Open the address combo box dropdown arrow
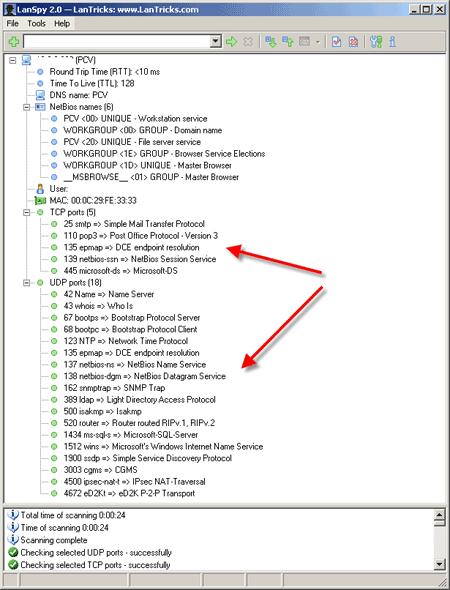This screenshot has width=450, height=590. (x=216, y=41)
